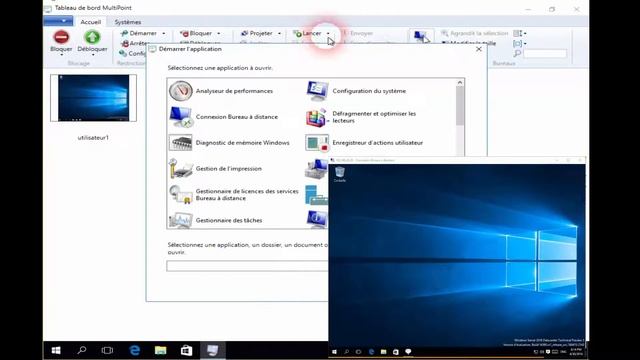Select the utilisateur1 desktop thumbnail
This screenshot has height=360, width=640.
click(93, 98)
